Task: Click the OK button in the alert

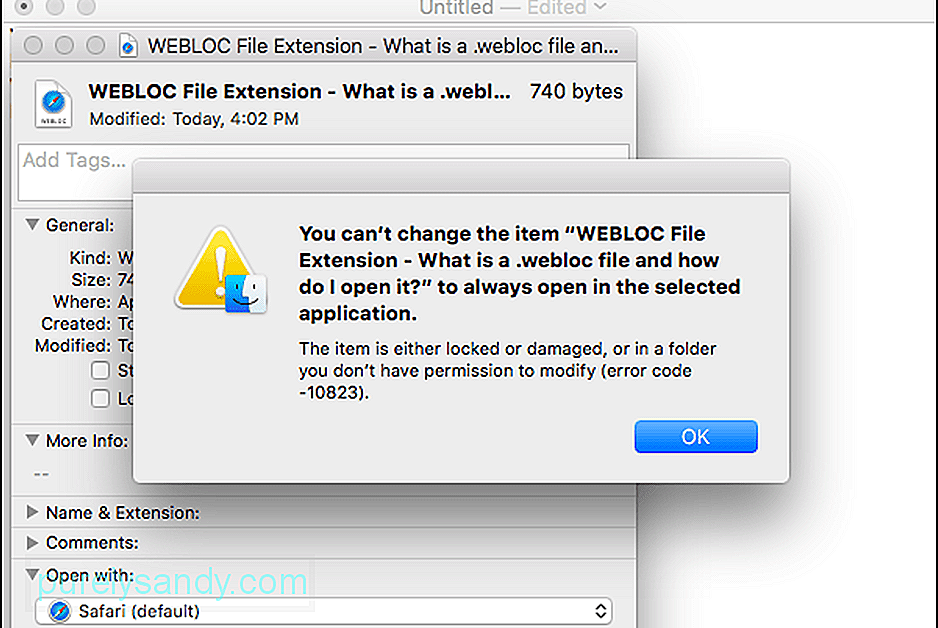Action: (x=696, y=437)
